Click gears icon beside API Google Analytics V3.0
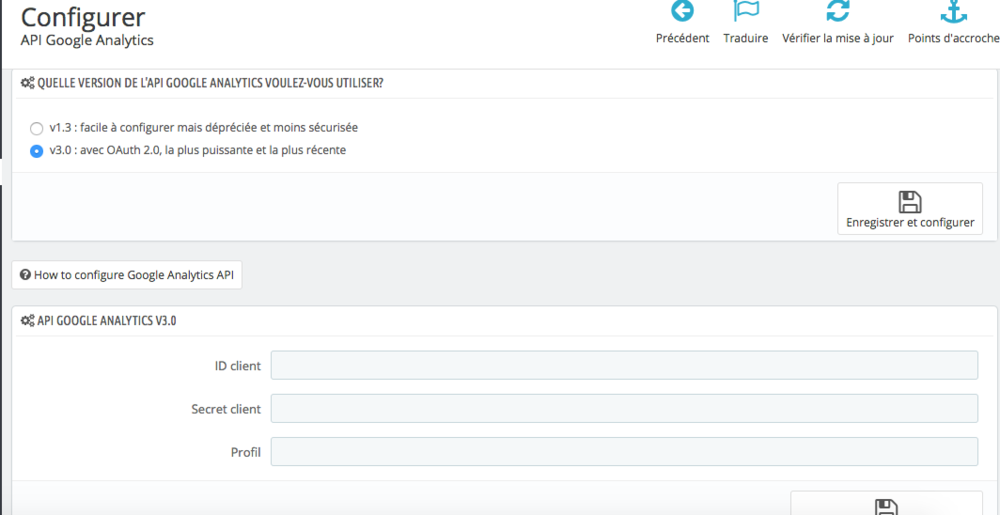This screenshot has height=515, width=1000. point(27,321)
